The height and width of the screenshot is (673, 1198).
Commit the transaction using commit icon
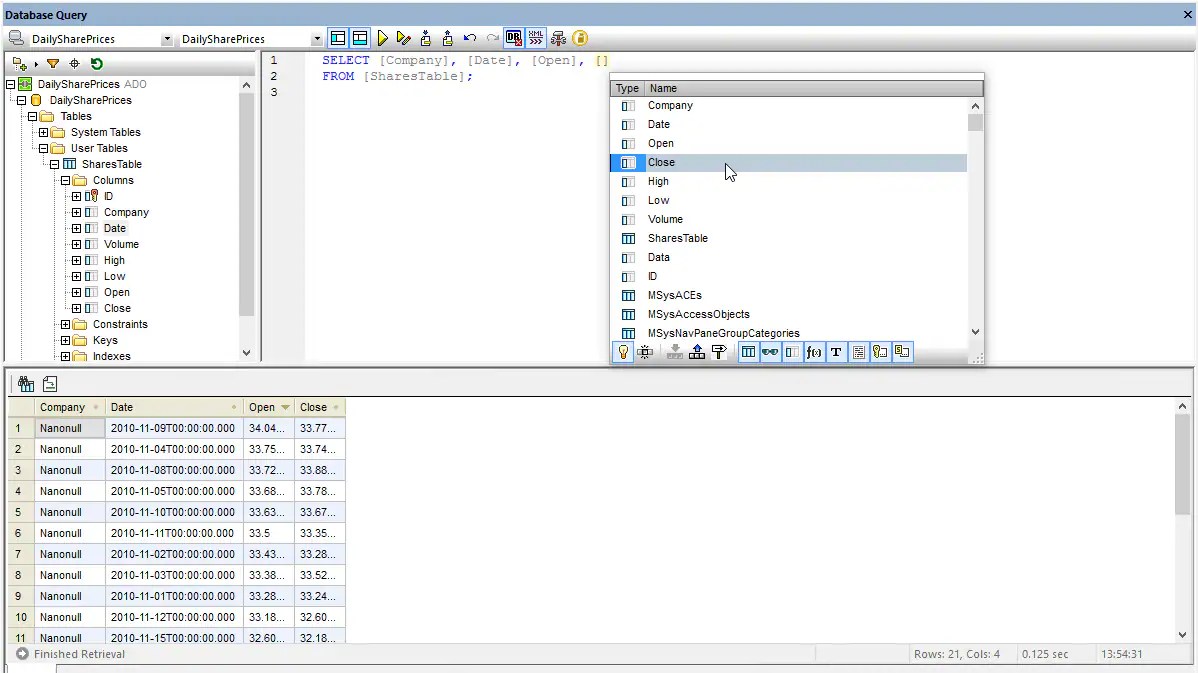tap(425, 38)
